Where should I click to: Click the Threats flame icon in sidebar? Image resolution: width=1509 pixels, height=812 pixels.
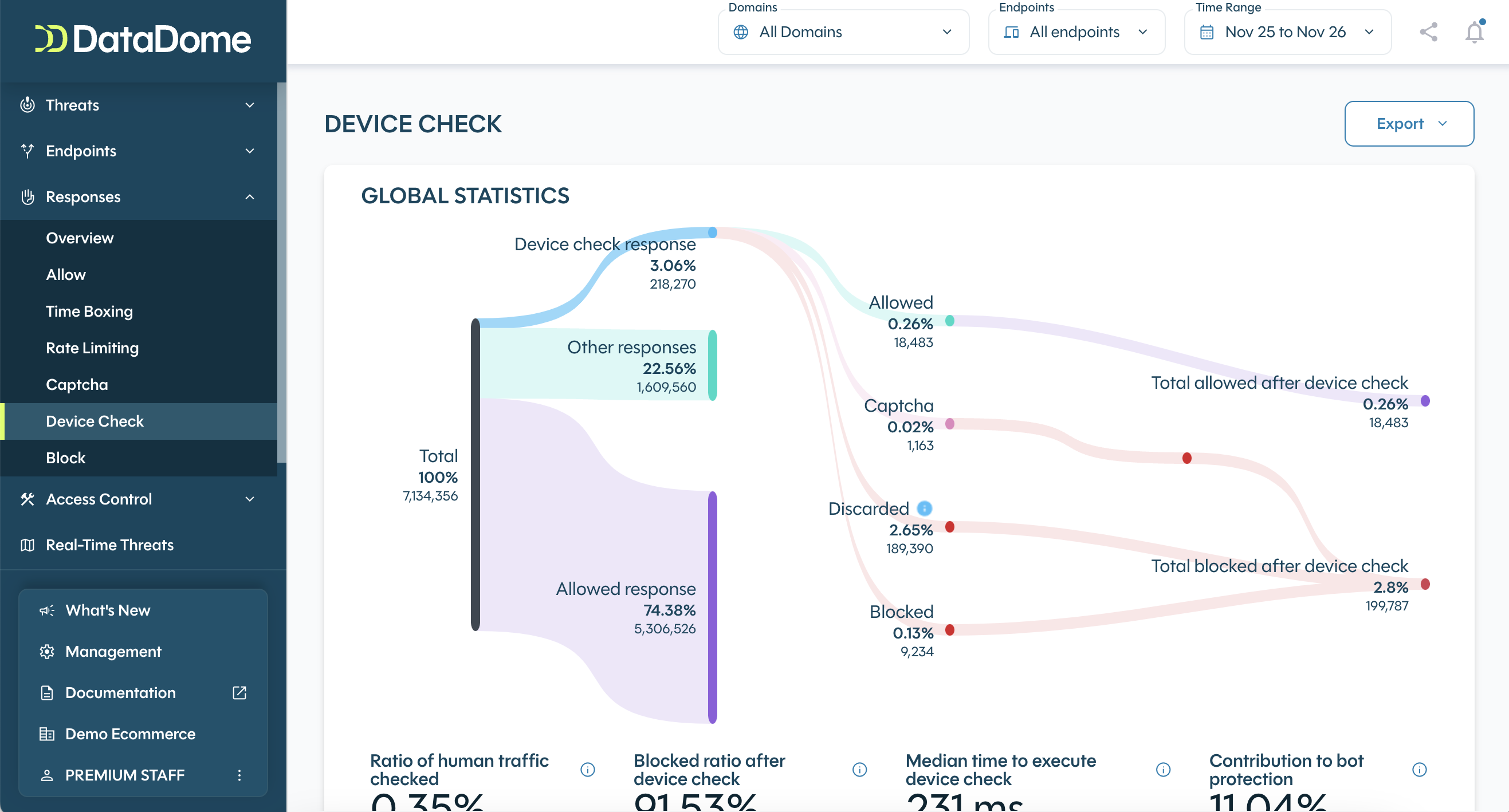(28, 105)
